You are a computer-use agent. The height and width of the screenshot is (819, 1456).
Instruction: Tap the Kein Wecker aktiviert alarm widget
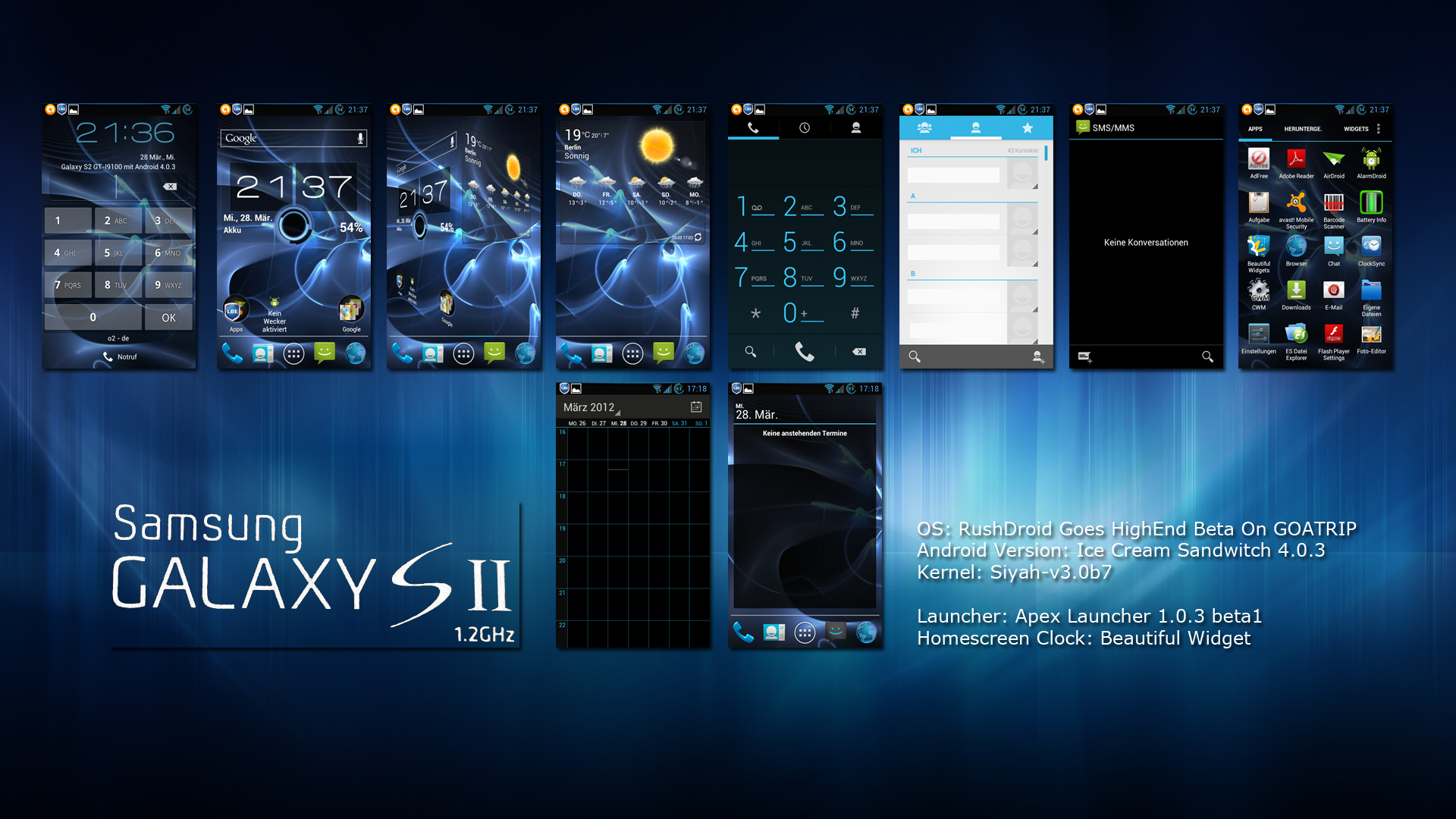[x=275, y=316]
